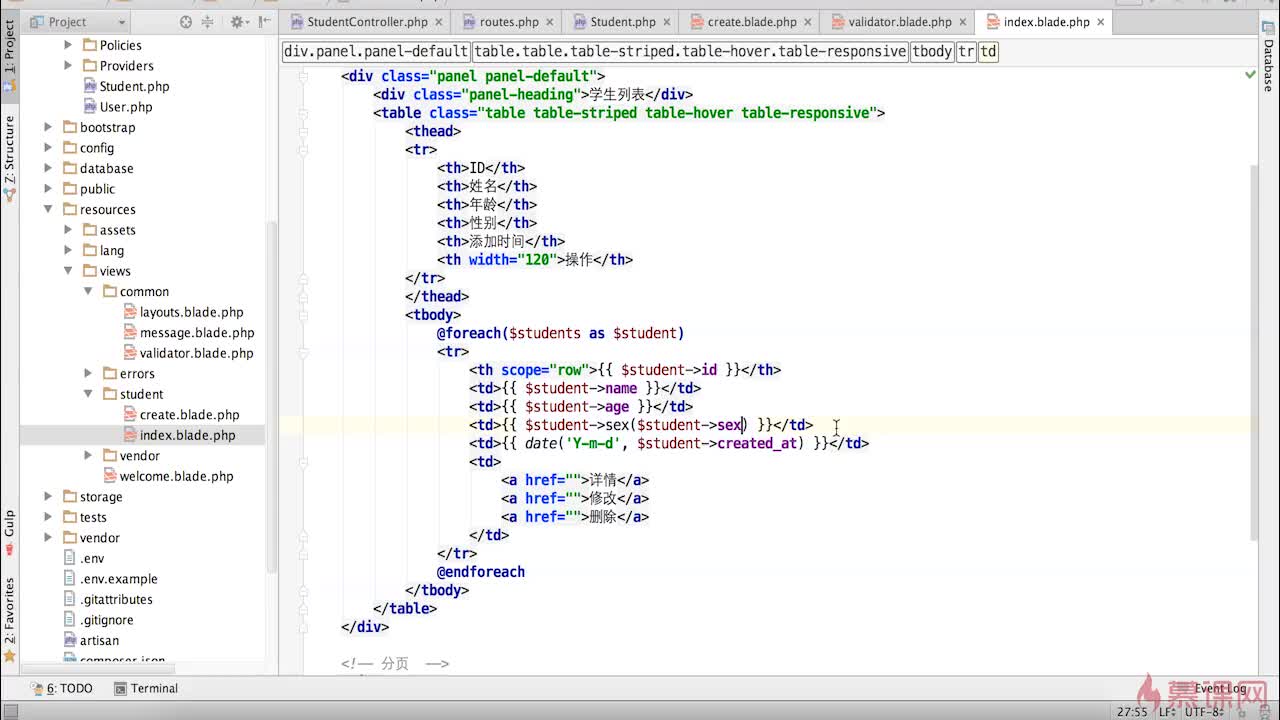This screenshot has height=720, width=1280.
Task: Click the message.blade.php file icon
Action: click(x=130, y=332)
